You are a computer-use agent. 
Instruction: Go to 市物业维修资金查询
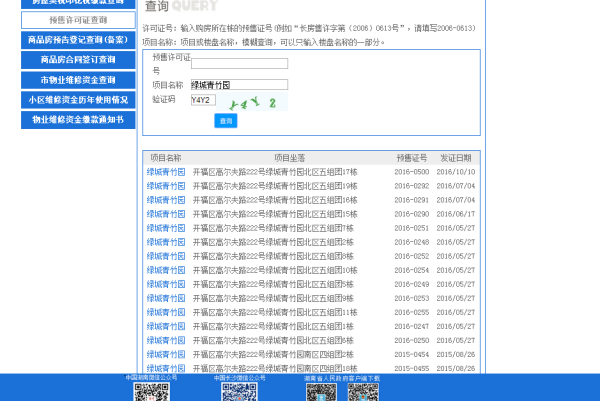click(78, 80)
